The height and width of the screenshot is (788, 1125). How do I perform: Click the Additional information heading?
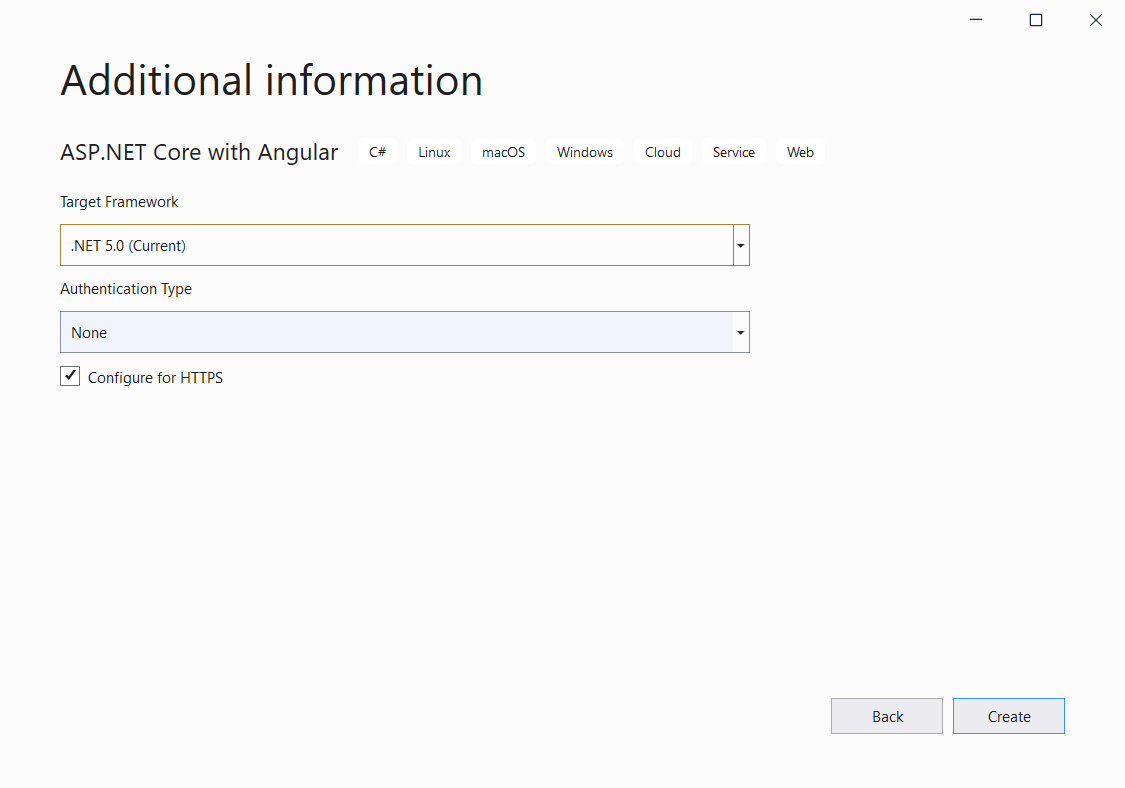pos(271,81)
